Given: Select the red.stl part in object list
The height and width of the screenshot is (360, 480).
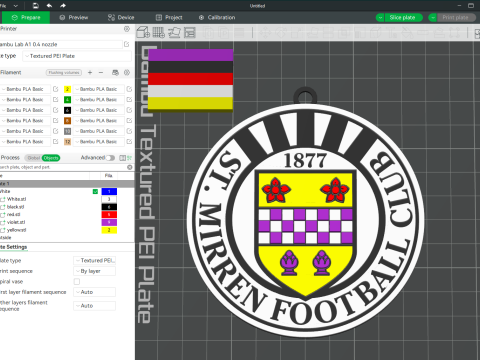Looking at the screenshot, I should click(x=14, y=214).
